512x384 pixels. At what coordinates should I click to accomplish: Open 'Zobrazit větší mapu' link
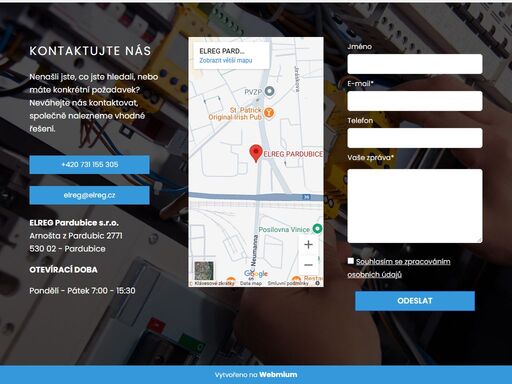(x=226, y=60)
